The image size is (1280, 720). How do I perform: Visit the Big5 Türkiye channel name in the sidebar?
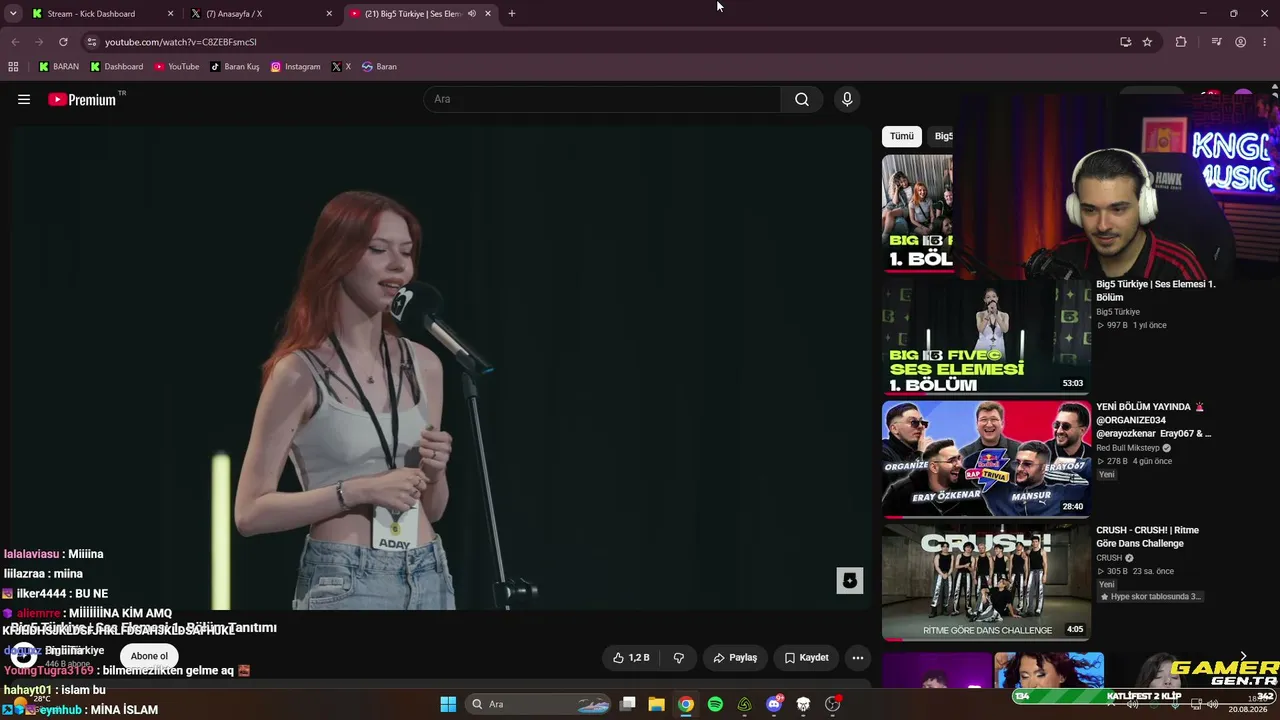1118,312
